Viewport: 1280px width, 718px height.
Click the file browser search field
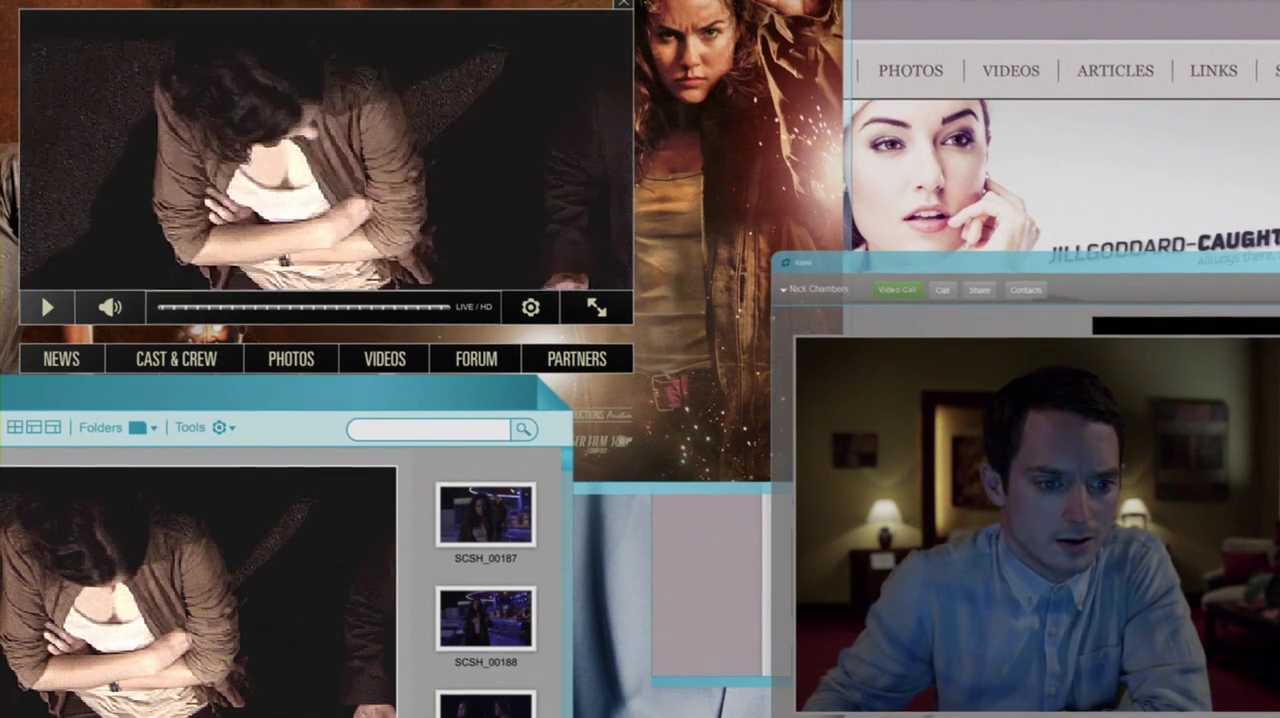pos(429,429)
